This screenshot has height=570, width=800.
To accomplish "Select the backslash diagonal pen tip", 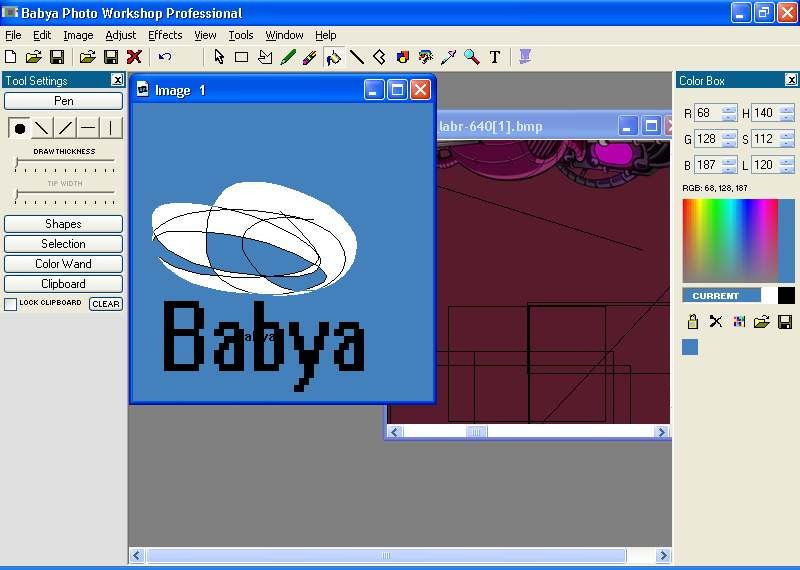I will coord(42,128).
